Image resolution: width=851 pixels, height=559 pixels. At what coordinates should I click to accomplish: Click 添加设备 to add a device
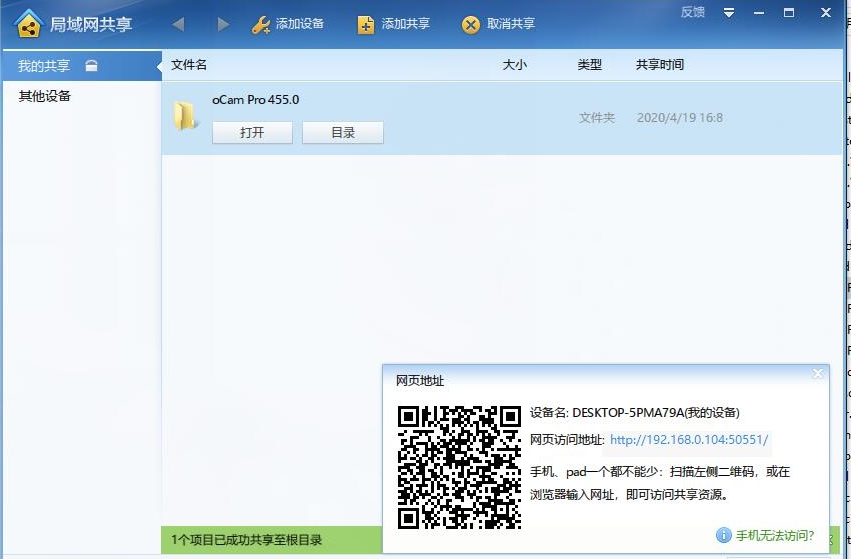[288, 24]
